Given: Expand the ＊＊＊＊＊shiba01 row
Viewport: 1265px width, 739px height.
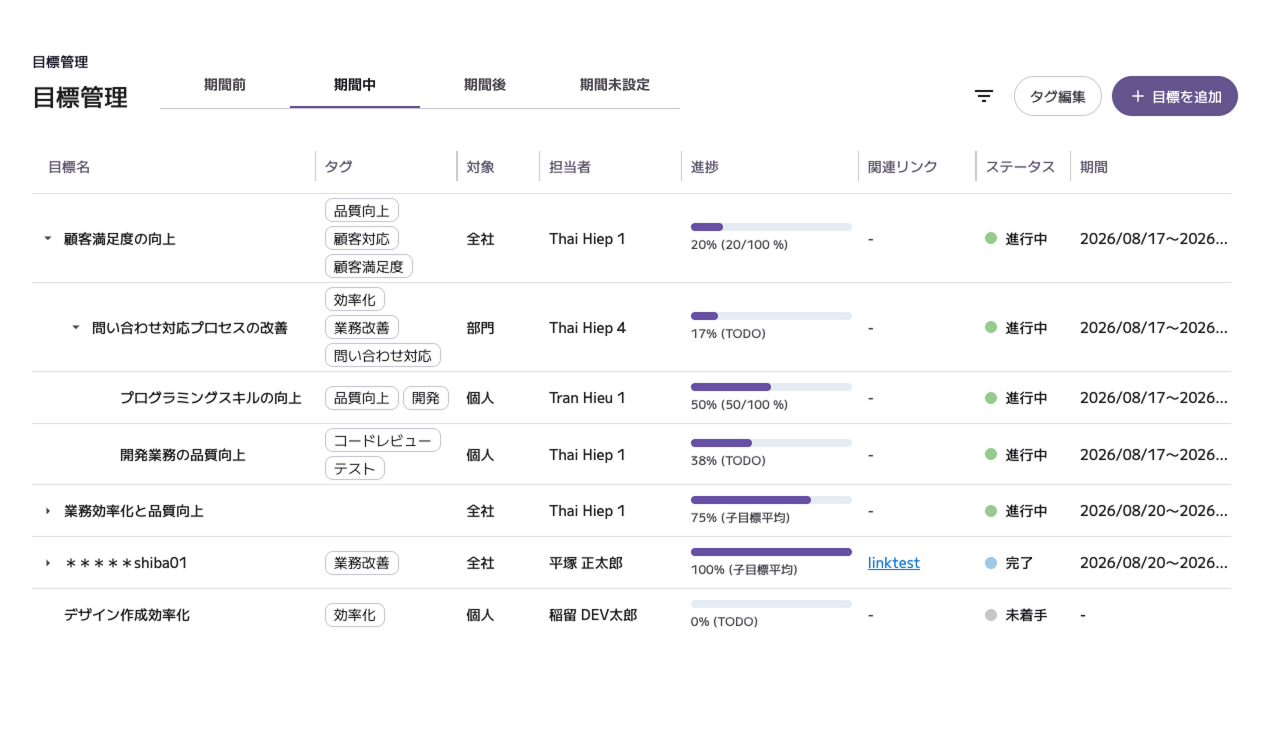Looking at the screenshot, I should point(47,563).
